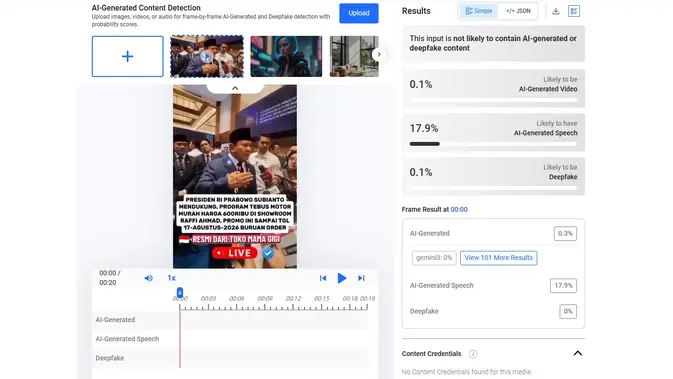This screenshot has width=673, height=379.
Task: Skip to next frame
Action: click(361, 278)
